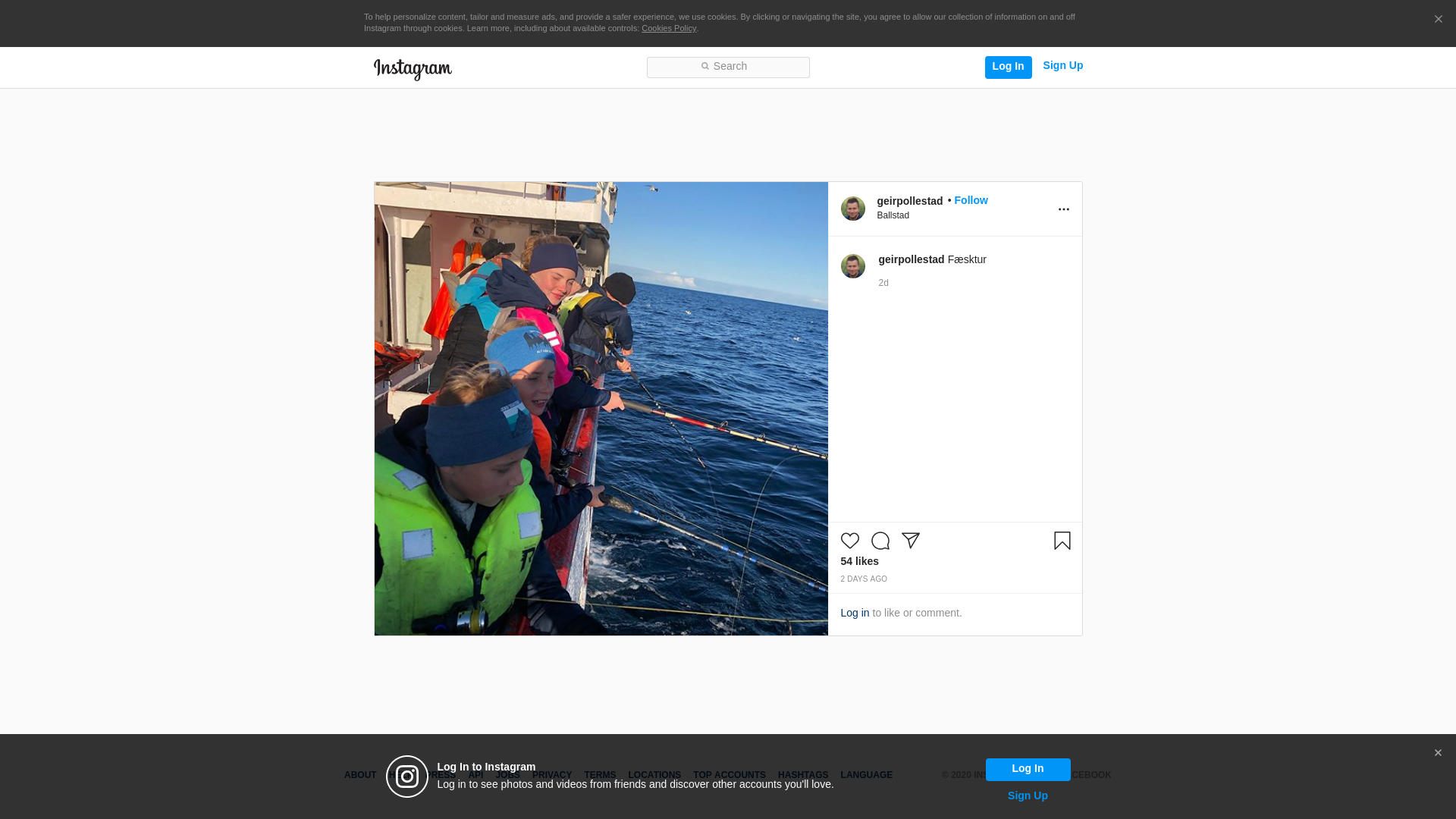View the 54 likes count

point(860,561)
